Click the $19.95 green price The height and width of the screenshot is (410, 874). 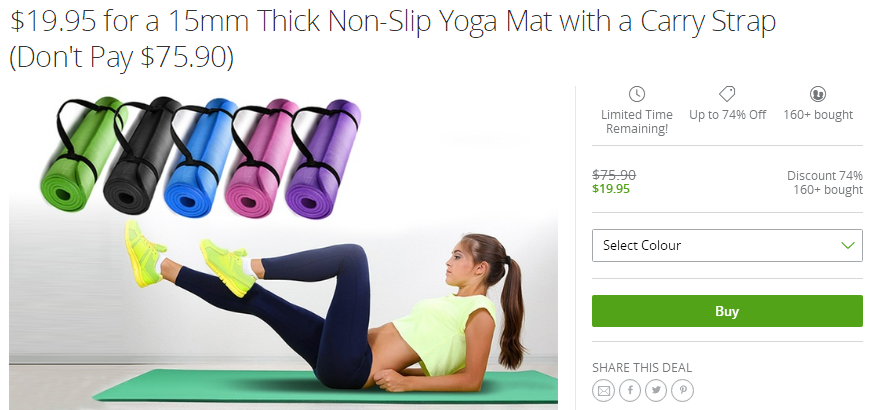click(611, 189)
